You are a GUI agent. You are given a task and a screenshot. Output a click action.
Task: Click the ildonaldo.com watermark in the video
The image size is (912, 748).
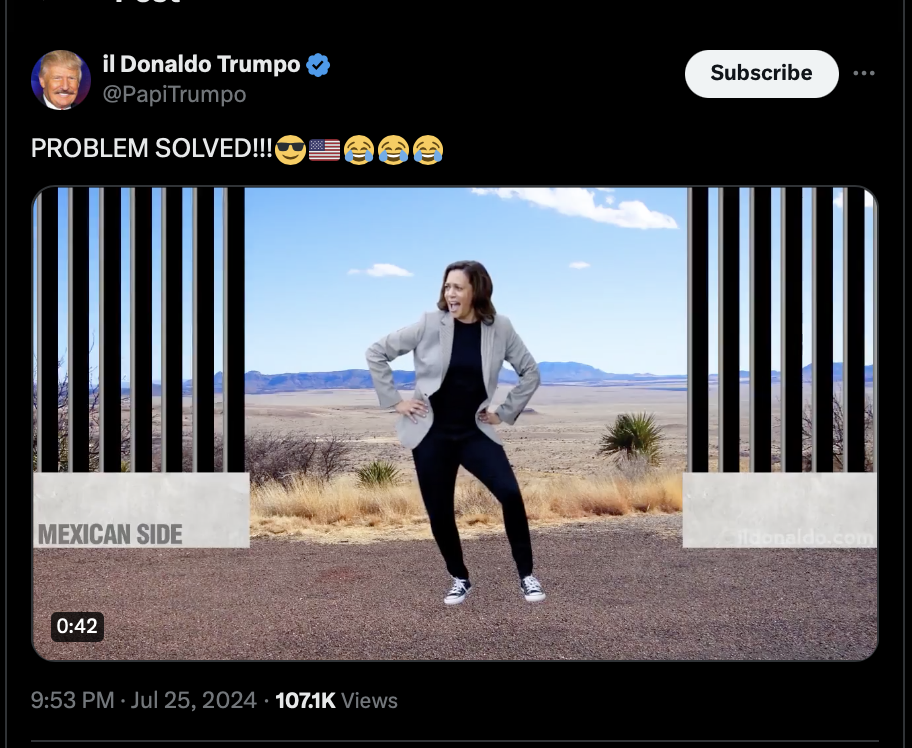coord(805,537)
